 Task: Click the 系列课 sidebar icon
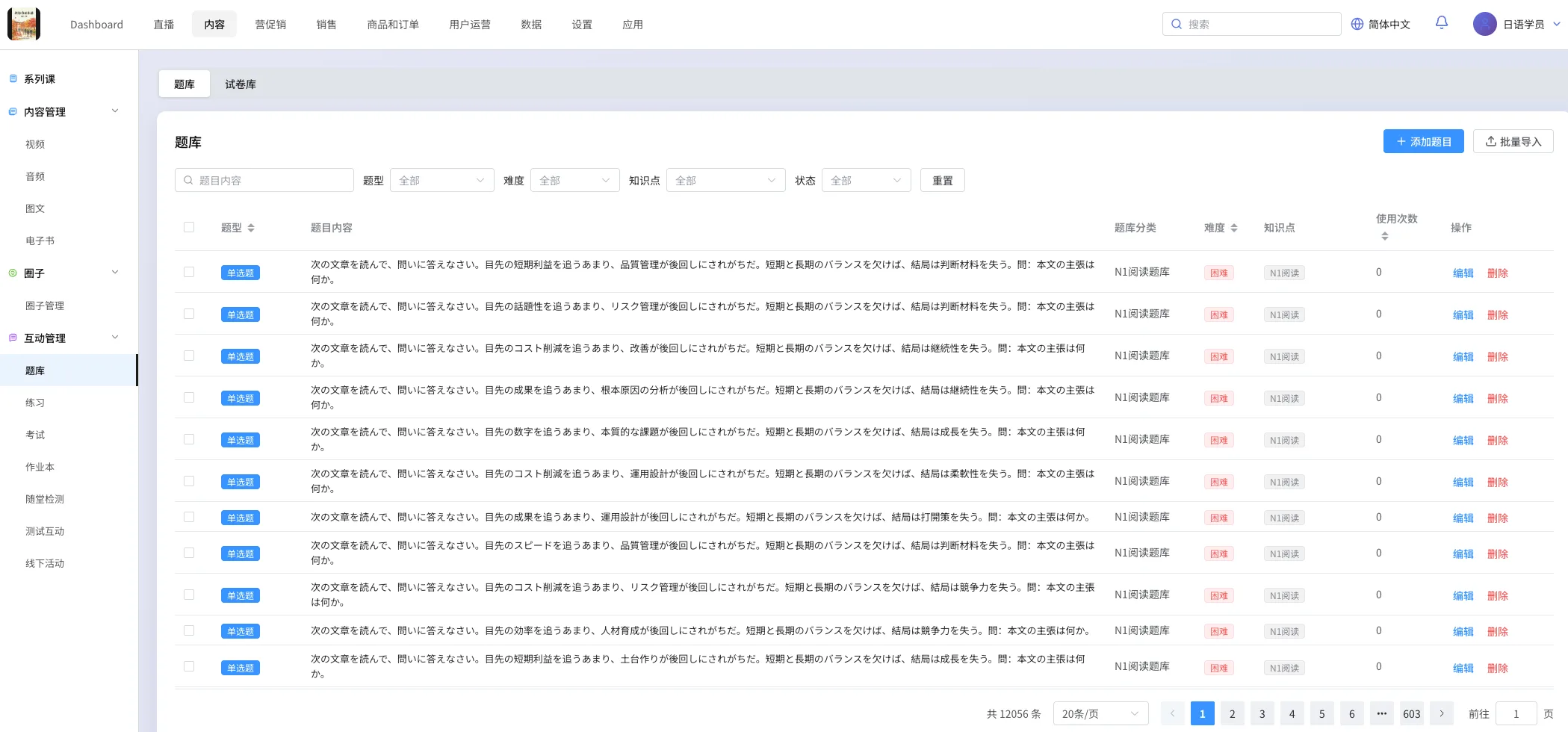coord(13,79)
